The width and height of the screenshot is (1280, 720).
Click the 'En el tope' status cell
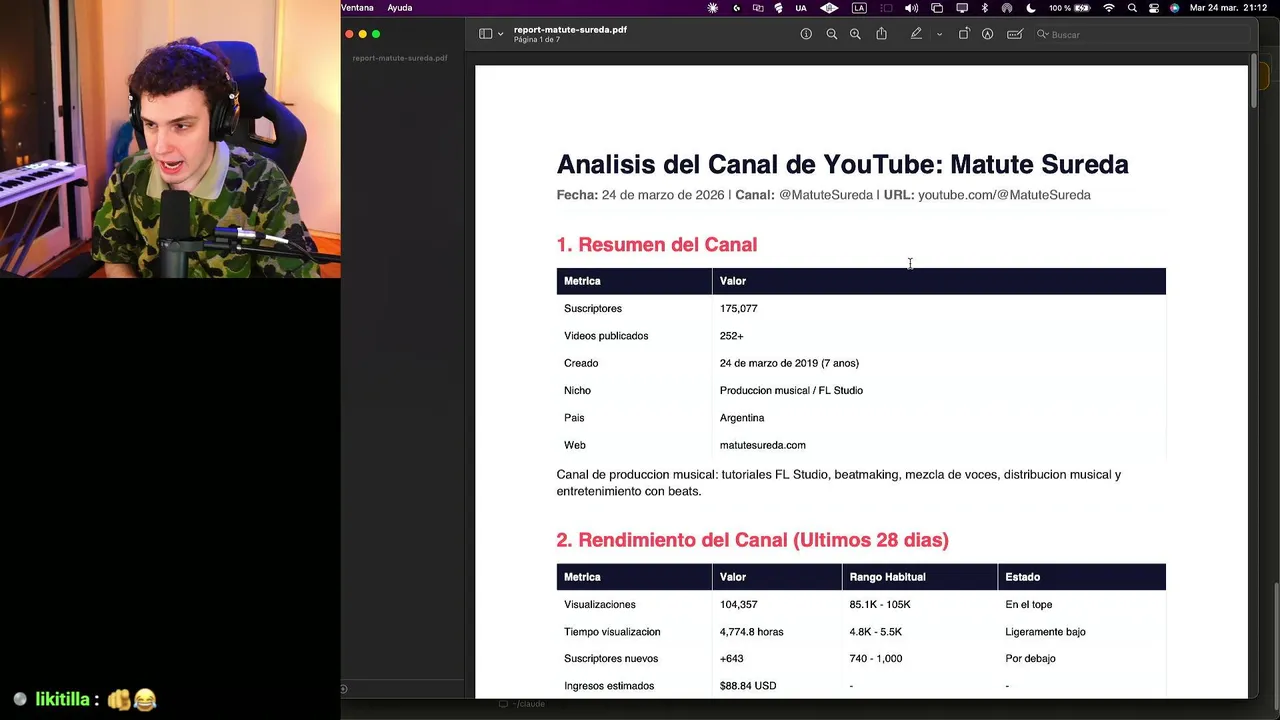(x=1029, y=604)
